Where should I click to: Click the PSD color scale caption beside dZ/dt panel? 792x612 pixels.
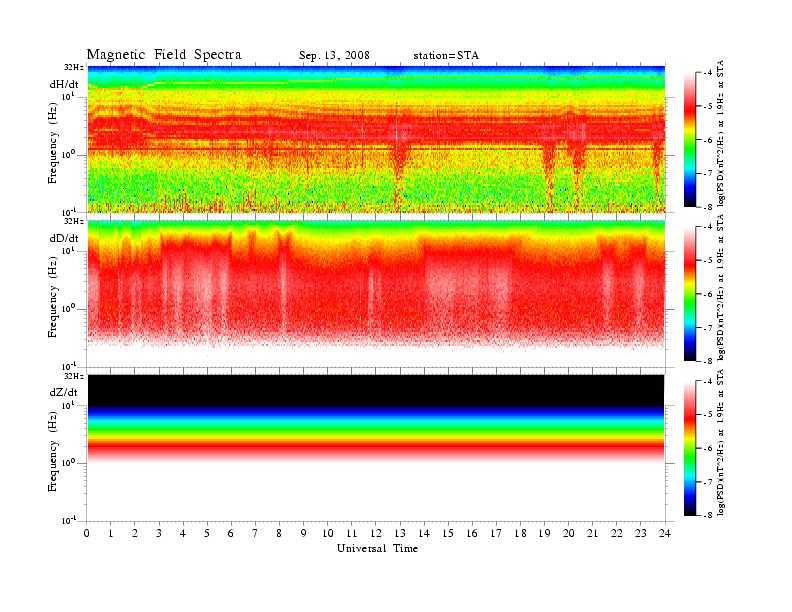(x=720, y=442)
